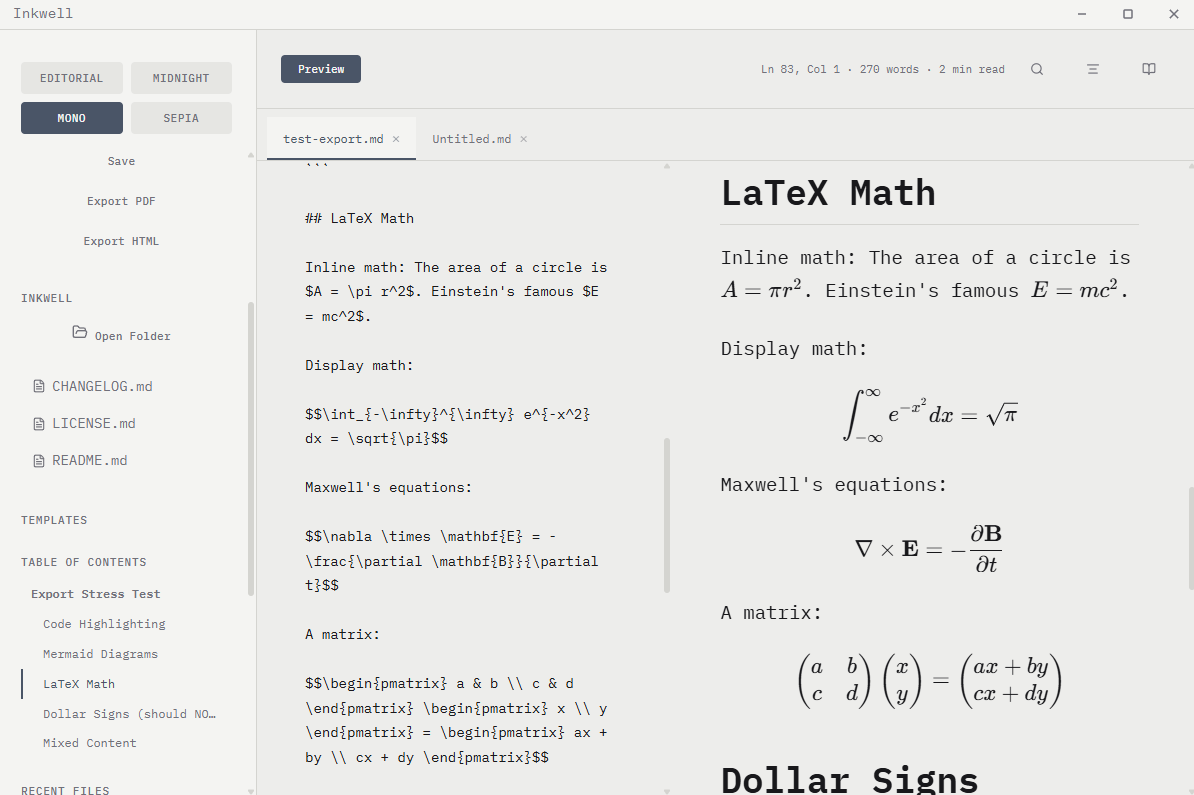The height and width of the screenshot is (795, 1194).
Task: Jump to Mermaid Diagrams in contents
Action: tap(101, 654)
